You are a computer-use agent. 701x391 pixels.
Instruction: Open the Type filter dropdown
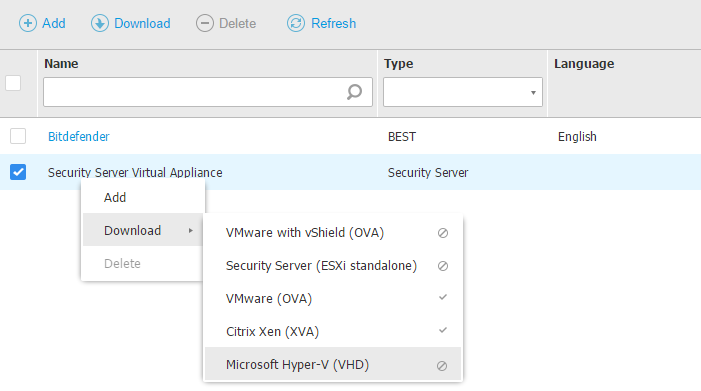463,92
